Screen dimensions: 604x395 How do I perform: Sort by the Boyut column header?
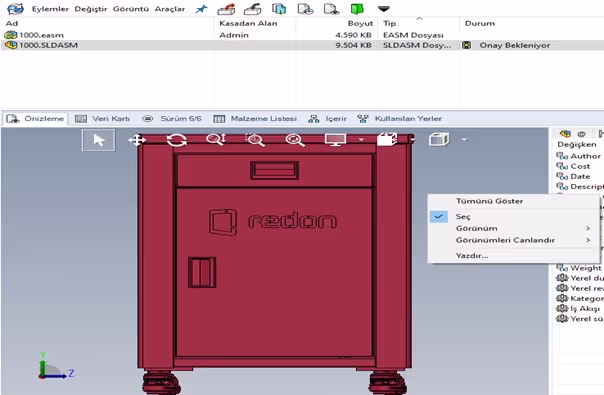point(360,24)
